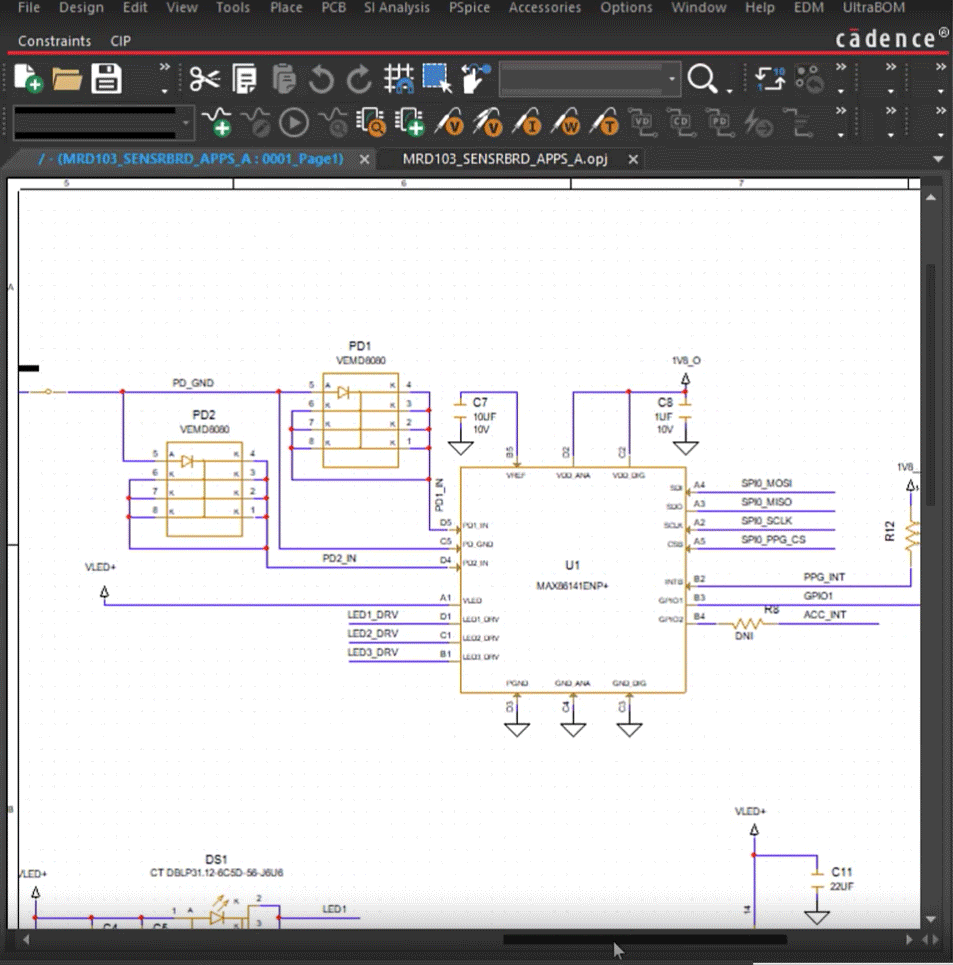Expand far-right overflow chevron on top toolbar

pos(941,66)
